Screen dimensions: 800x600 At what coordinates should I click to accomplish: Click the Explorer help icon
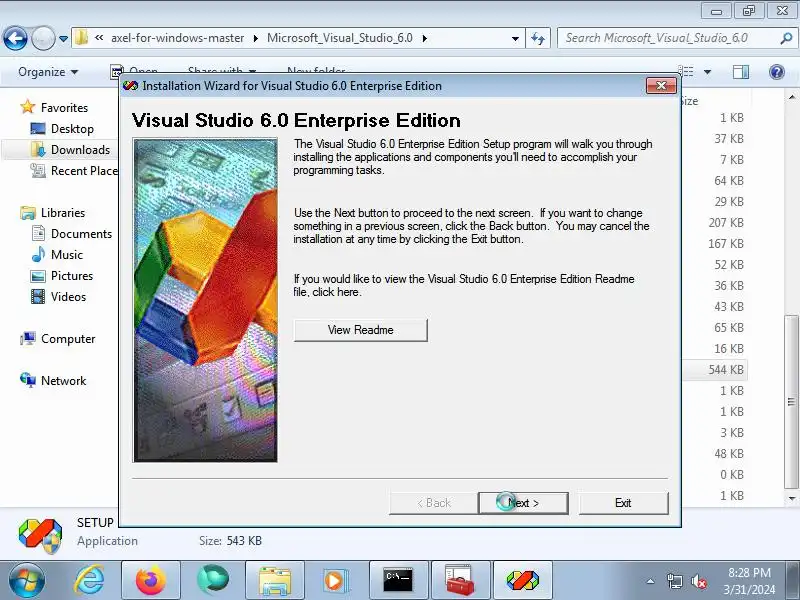(x=777, y=72)
